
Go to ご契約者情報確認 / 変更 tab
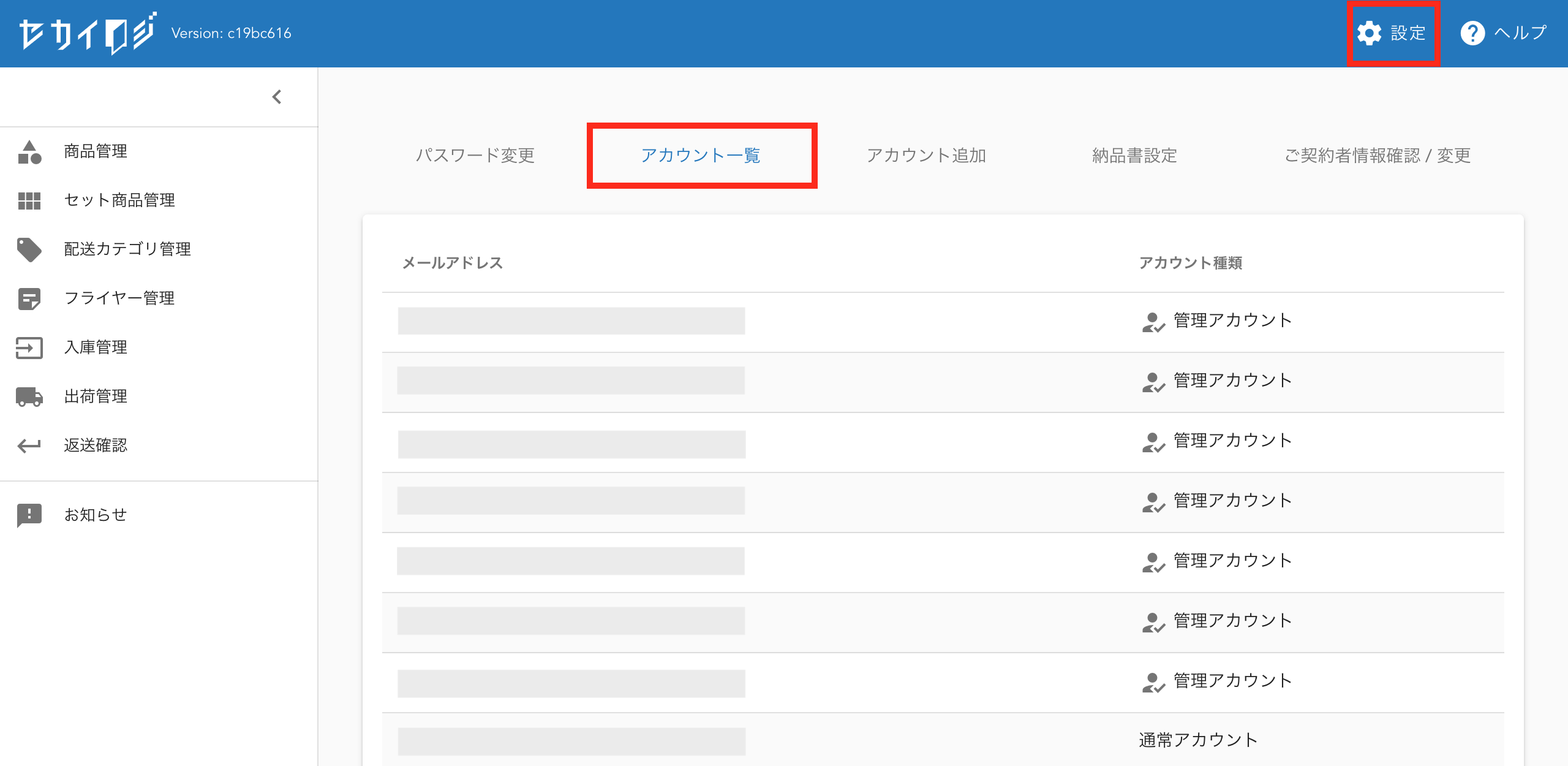1377,156
